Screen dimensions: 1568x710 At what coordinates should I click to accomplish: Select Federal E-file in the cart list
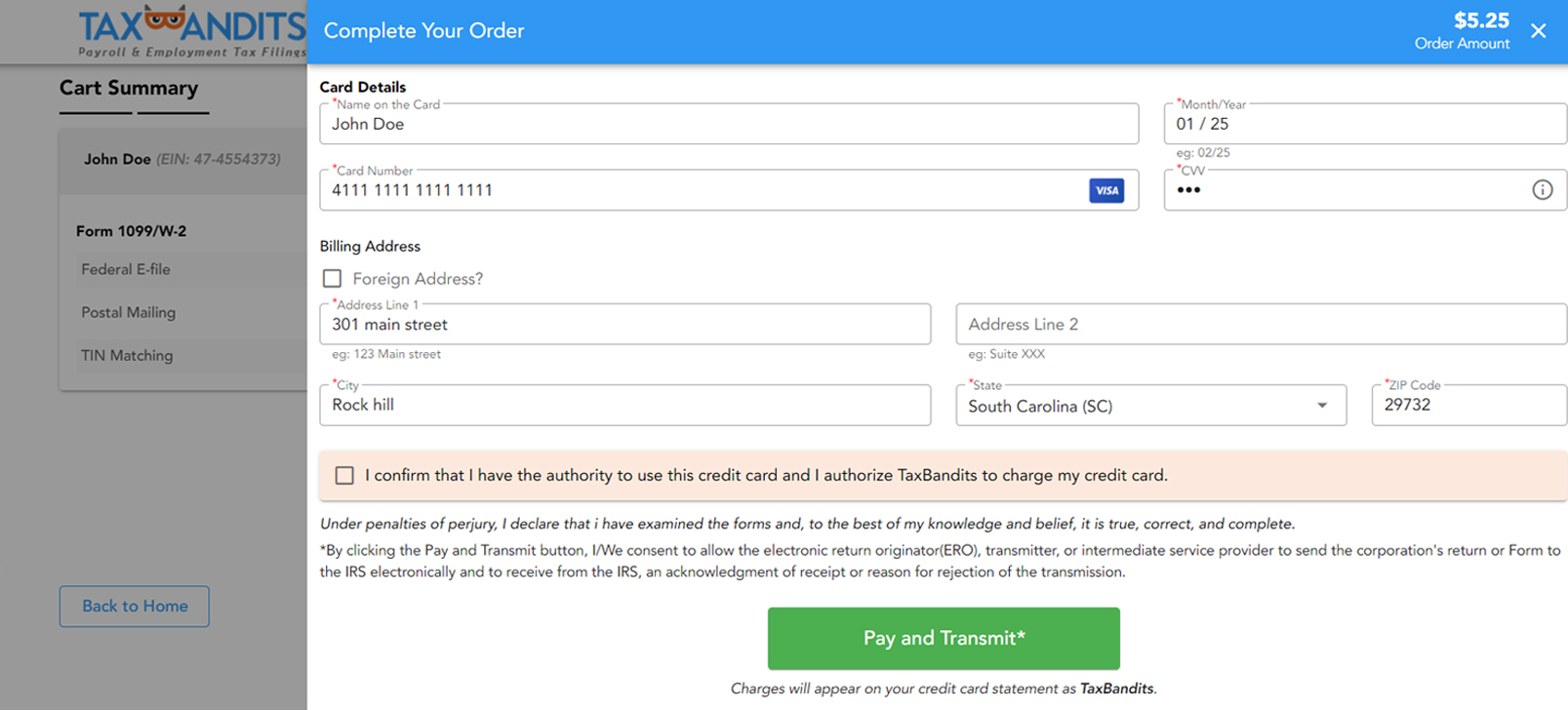tap(126, 269)
